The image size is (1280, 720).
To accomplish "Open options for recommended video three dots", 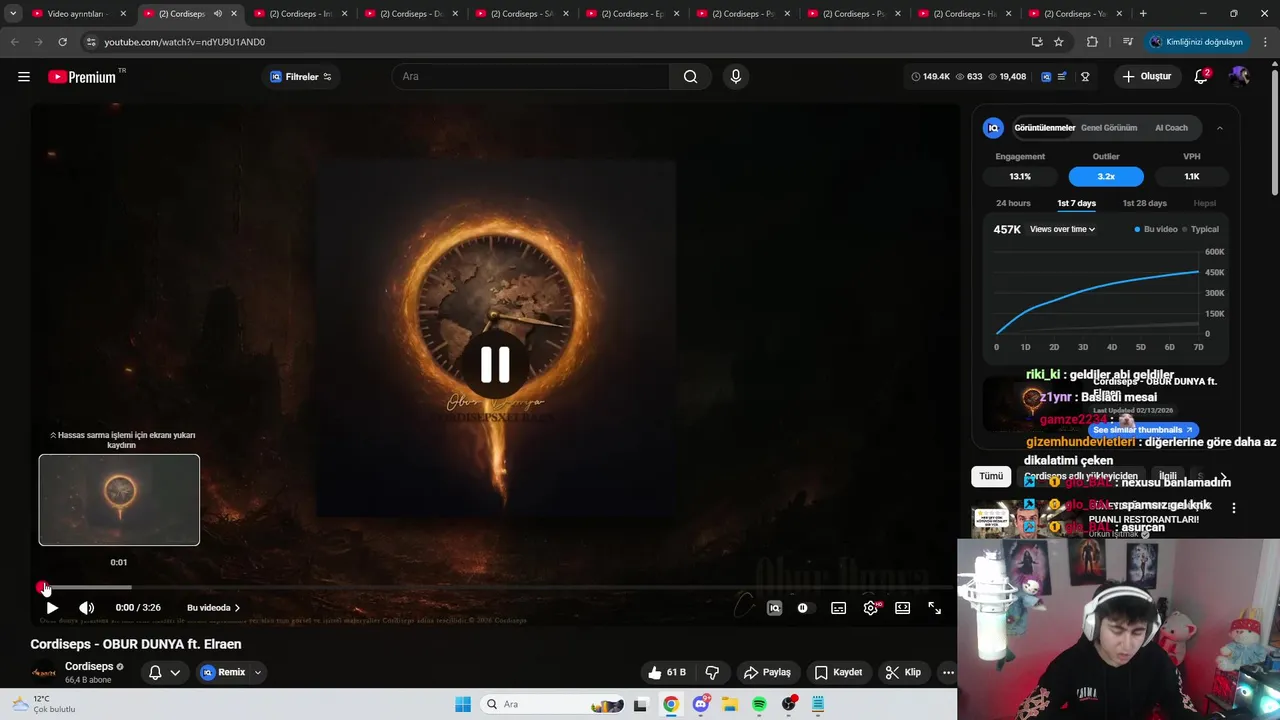I will pyautogui.click(x=1234, y=508).
